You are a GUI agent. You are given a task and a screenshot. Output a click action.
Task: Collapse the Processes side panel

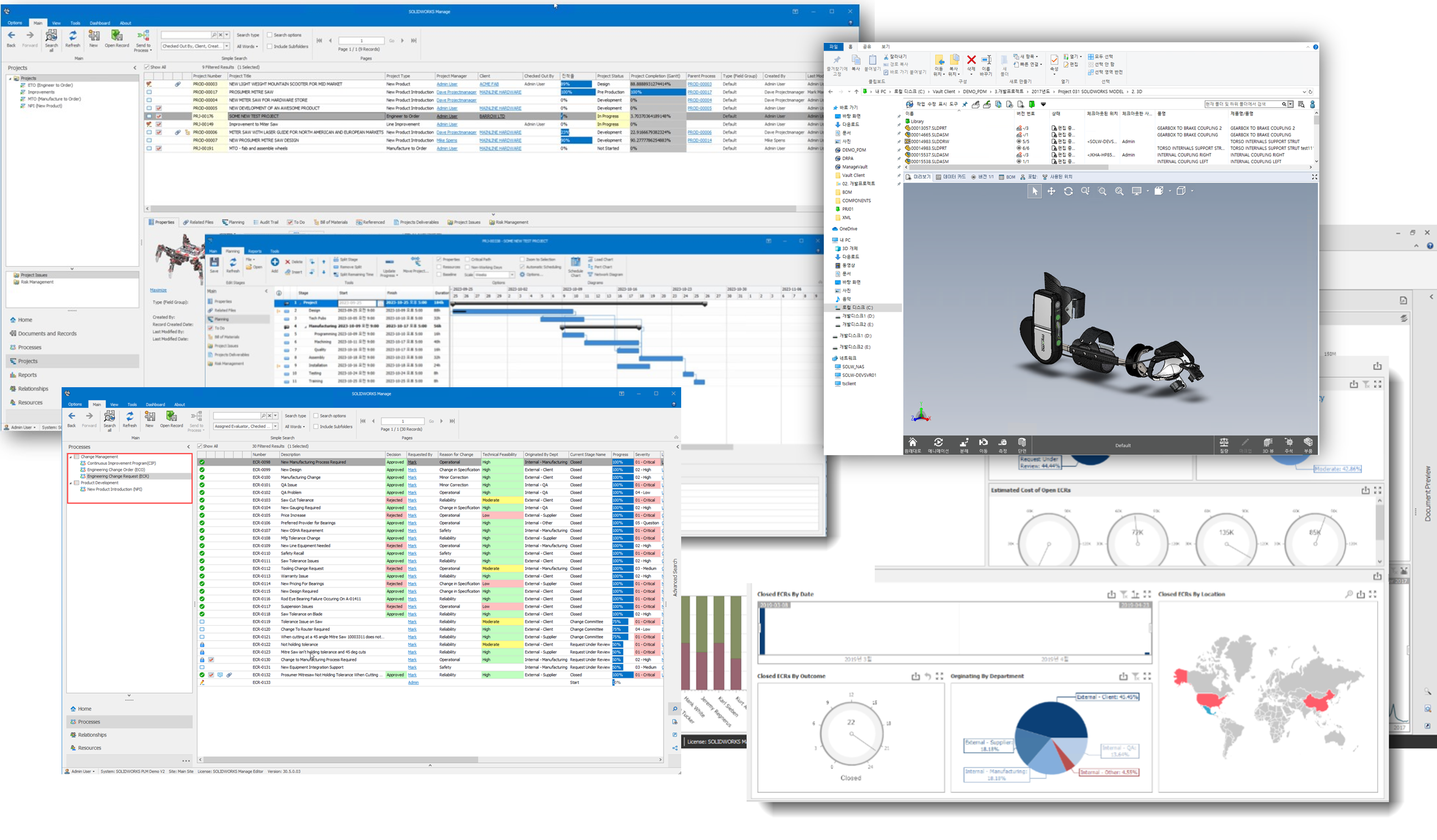click(x=188, y=447)
